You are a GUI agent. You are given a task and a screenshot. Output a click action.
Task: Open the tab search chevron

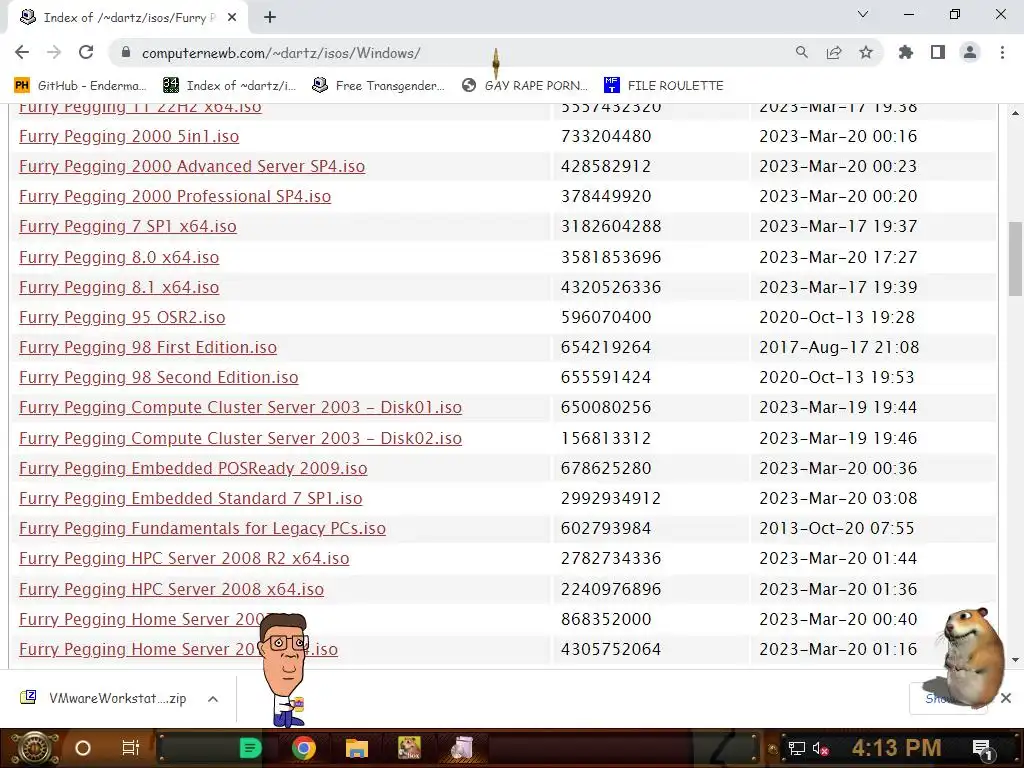tap(863, 14)
